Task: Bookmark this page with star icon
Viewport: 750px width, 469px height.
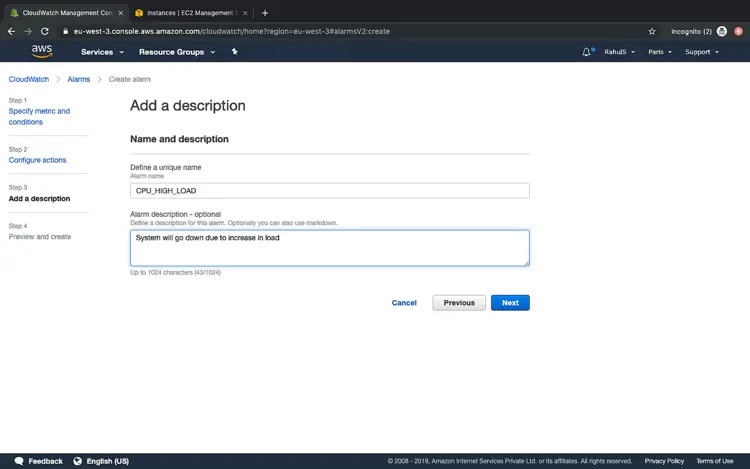Action: (652, 31)
